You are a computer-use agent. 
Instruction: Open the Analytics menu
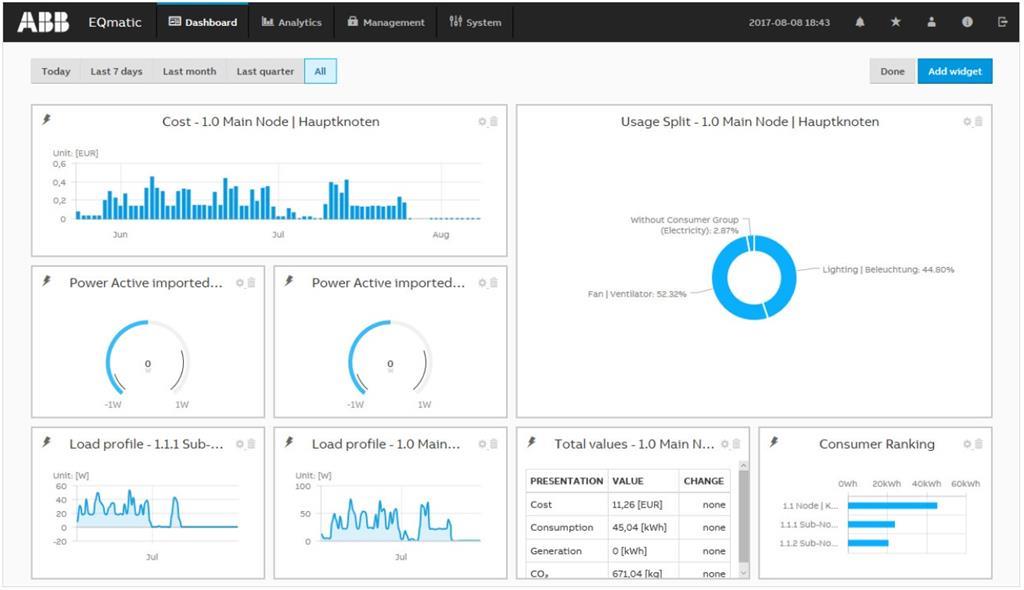[292, 22]
